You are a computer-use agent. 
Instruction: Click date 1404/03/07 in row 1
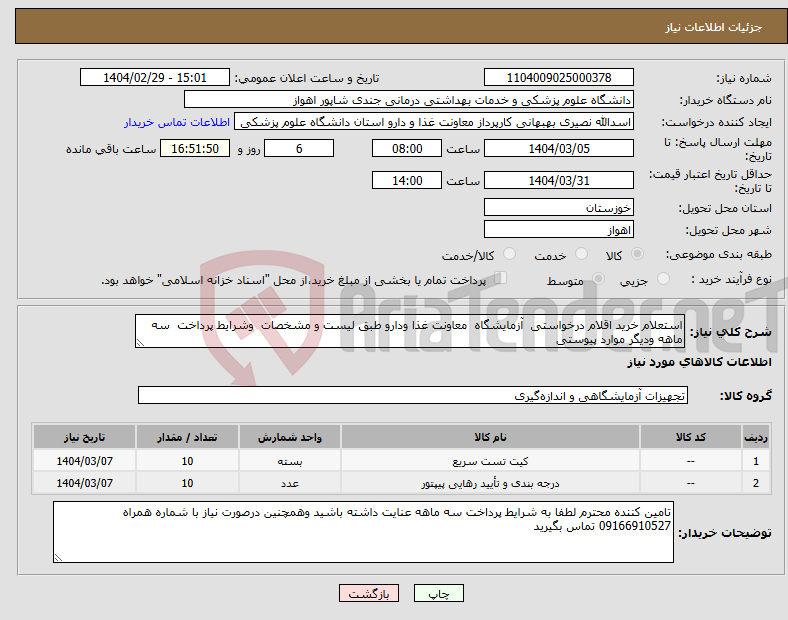[x=84, y=461]
